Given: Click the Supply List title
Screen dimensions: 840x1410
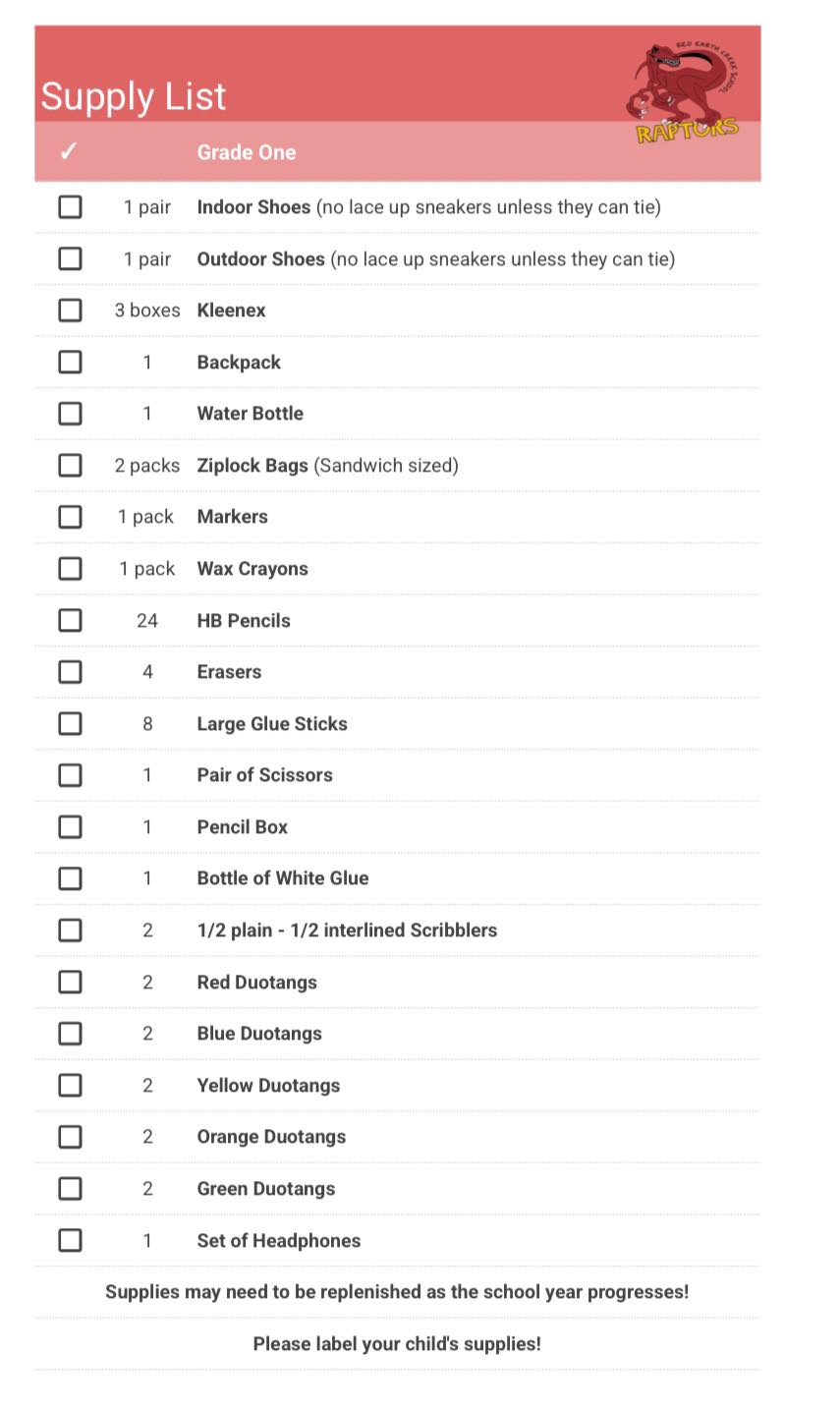Looking at the screenshot, I should (134, 97).
